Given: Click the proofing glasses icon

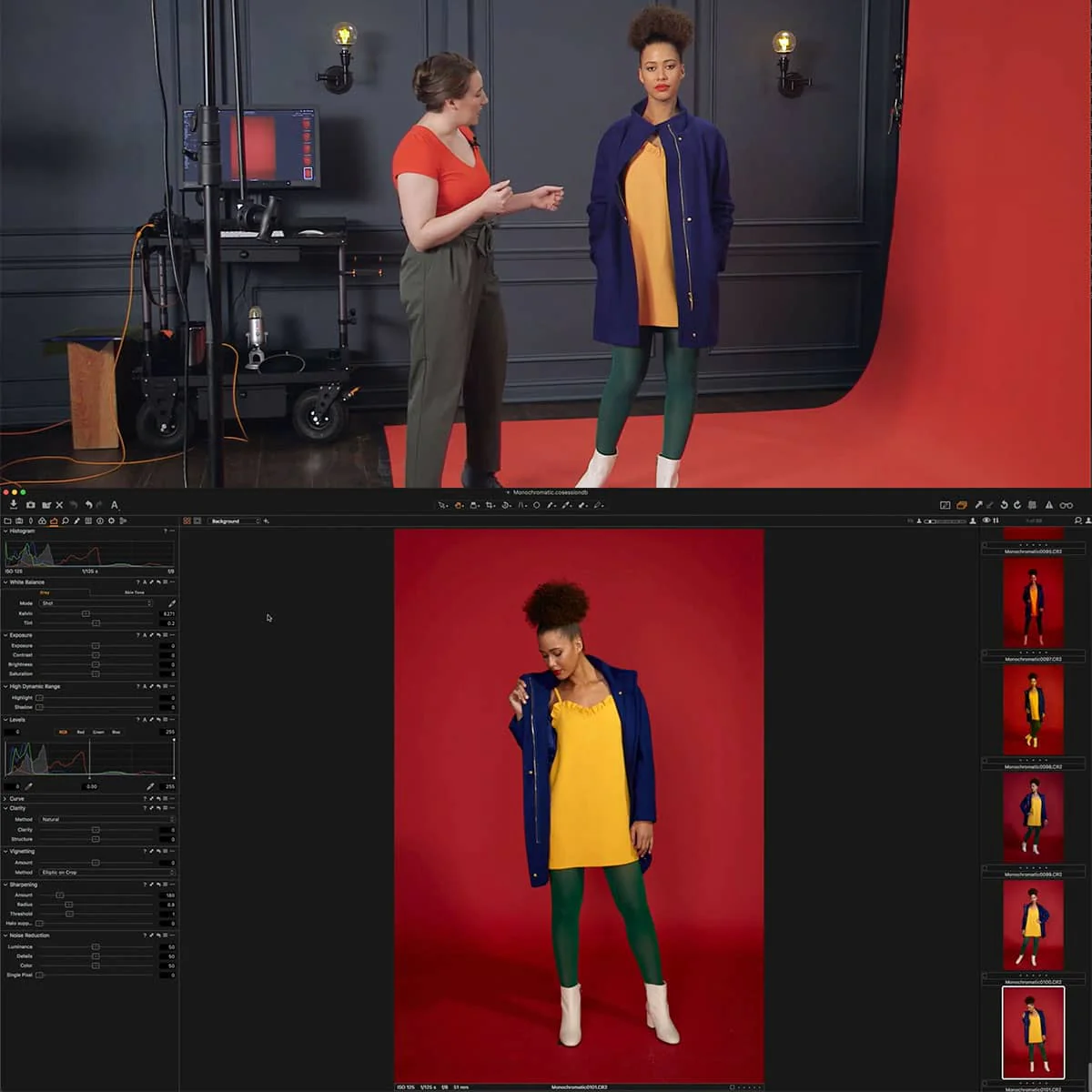Looking at the screenshot, I should click(1067, 505).
